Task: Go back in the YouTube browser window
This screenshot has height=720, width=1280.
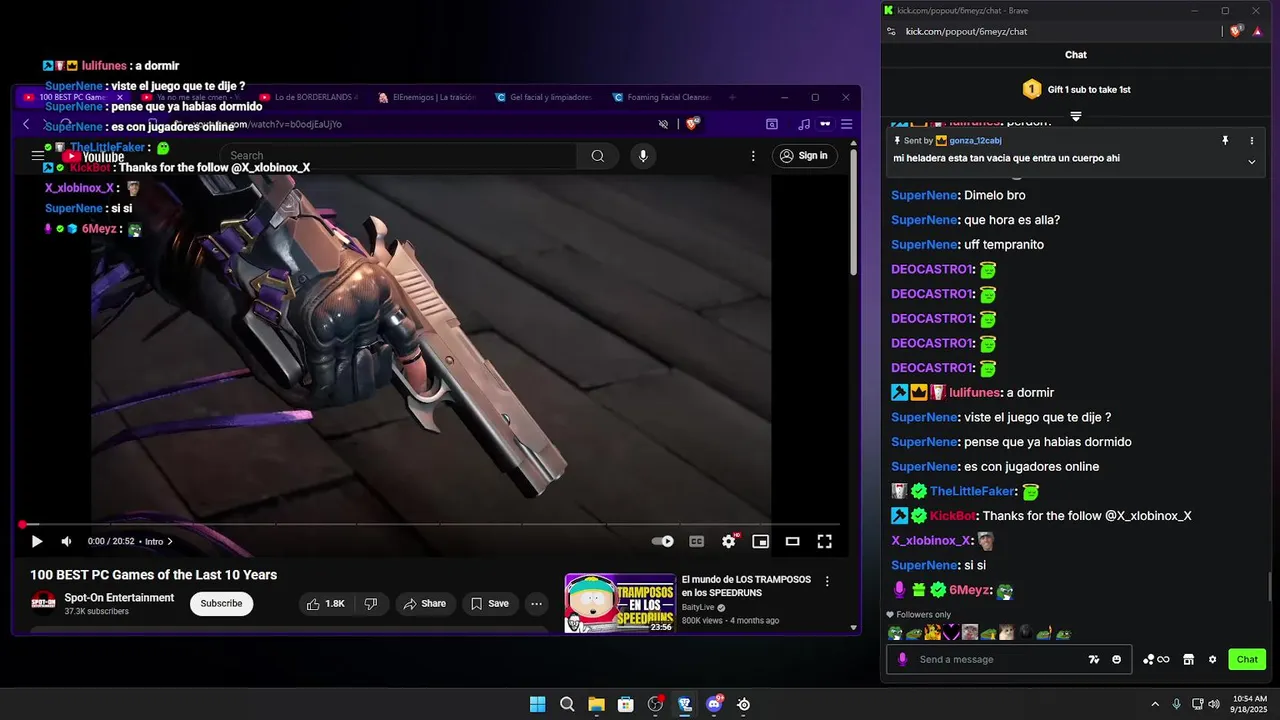Action: point(27,124)
